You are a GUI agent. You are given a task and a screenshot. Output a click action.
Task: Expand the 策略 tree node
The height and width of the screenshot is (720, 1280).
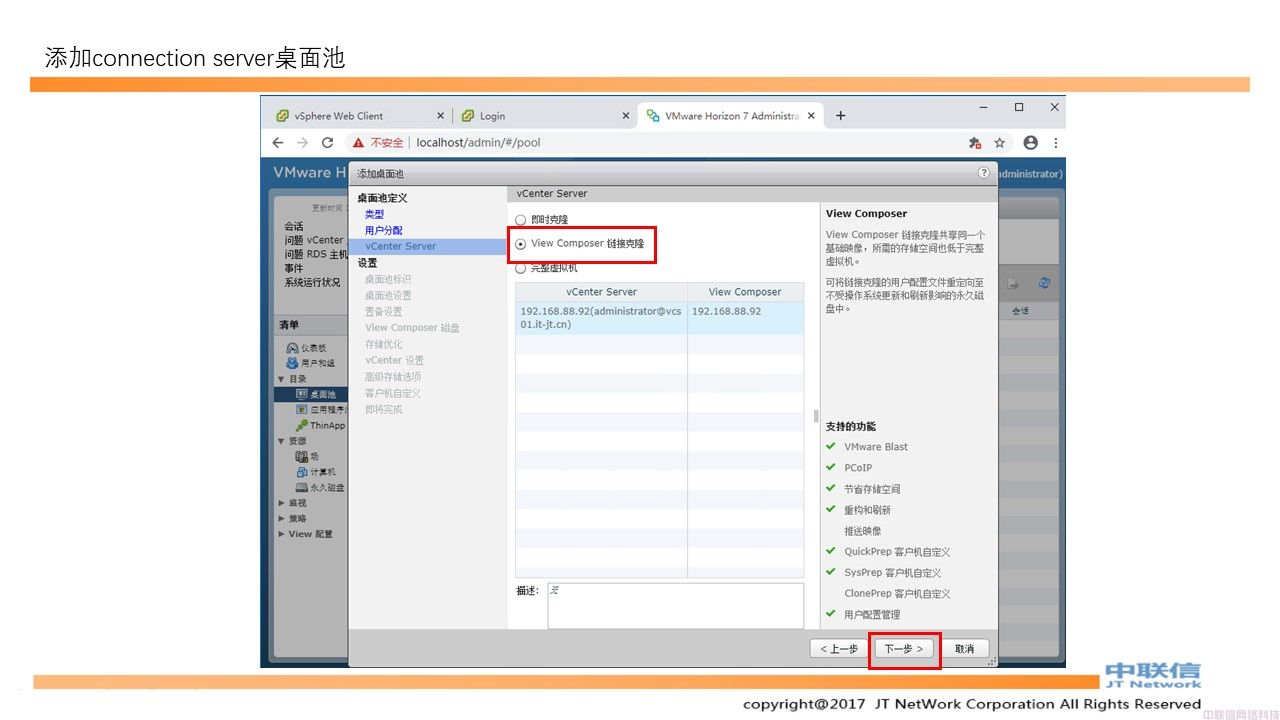pyautogui.click(x=282, y=518)
